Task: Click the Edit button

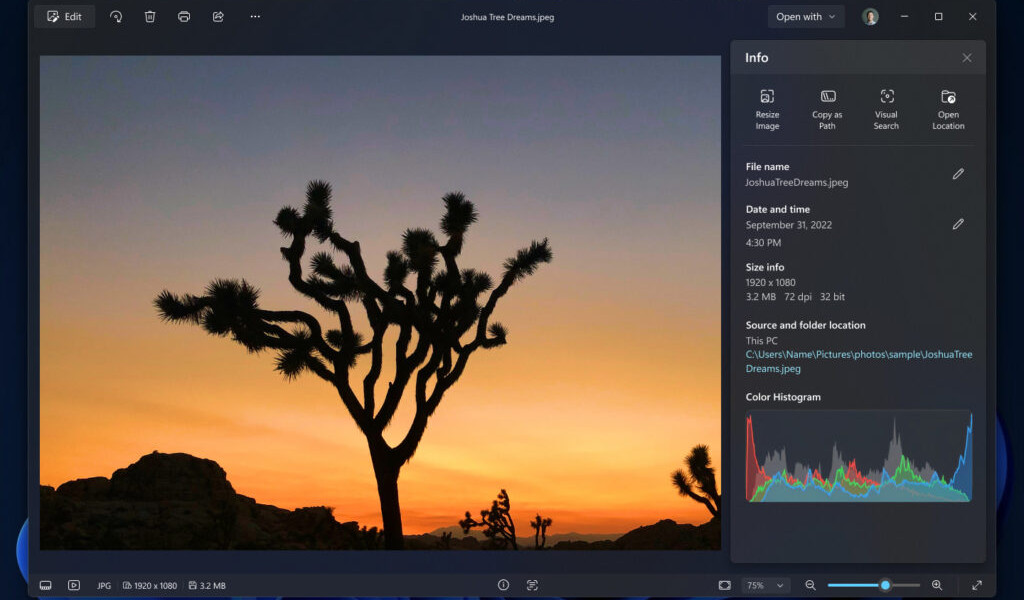Action: (64, 16)
